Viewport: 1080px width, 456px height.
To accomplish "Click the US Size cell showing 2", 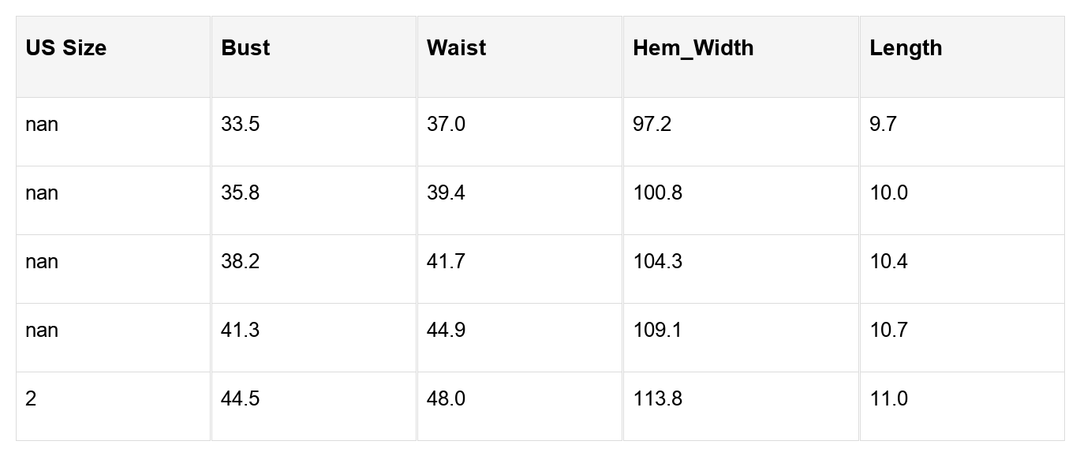I will point(31,399).
